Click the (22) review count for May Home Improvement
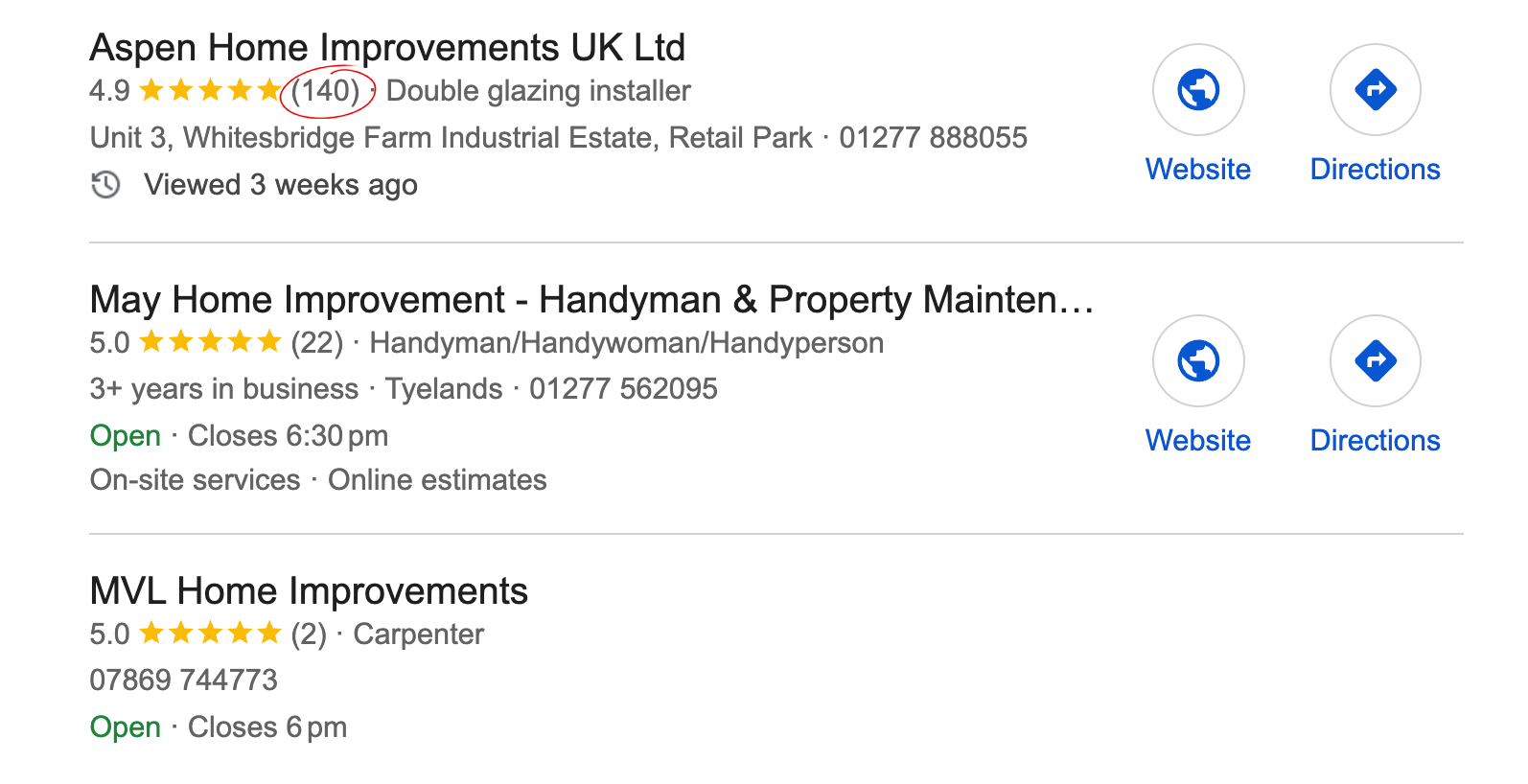Screen dimensions: 1528x784 point(317,342)
